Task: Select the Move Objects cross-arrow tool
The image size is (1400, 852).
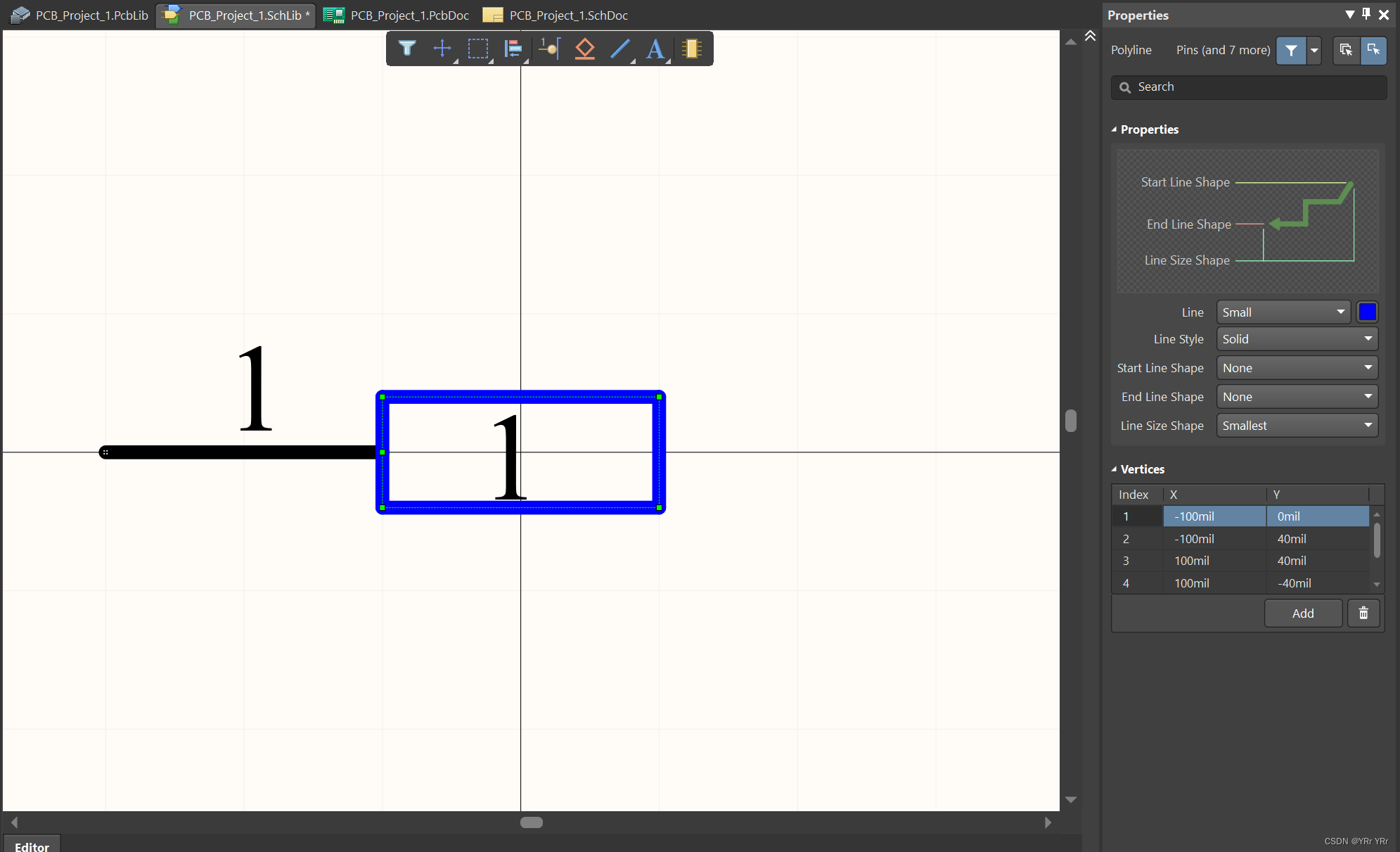Action: pyautogui.click(x=442, y=49)
